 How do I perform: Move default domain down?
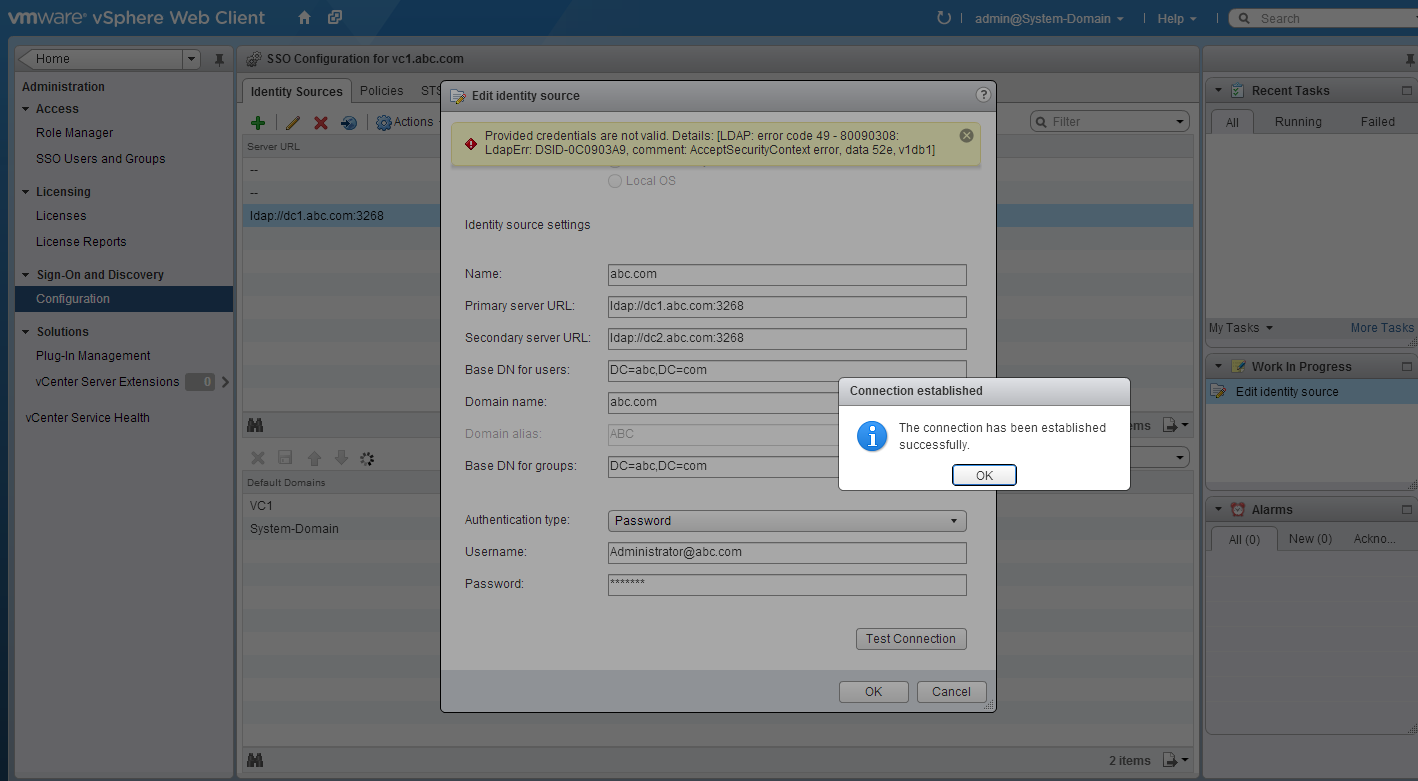click(339, 458)
